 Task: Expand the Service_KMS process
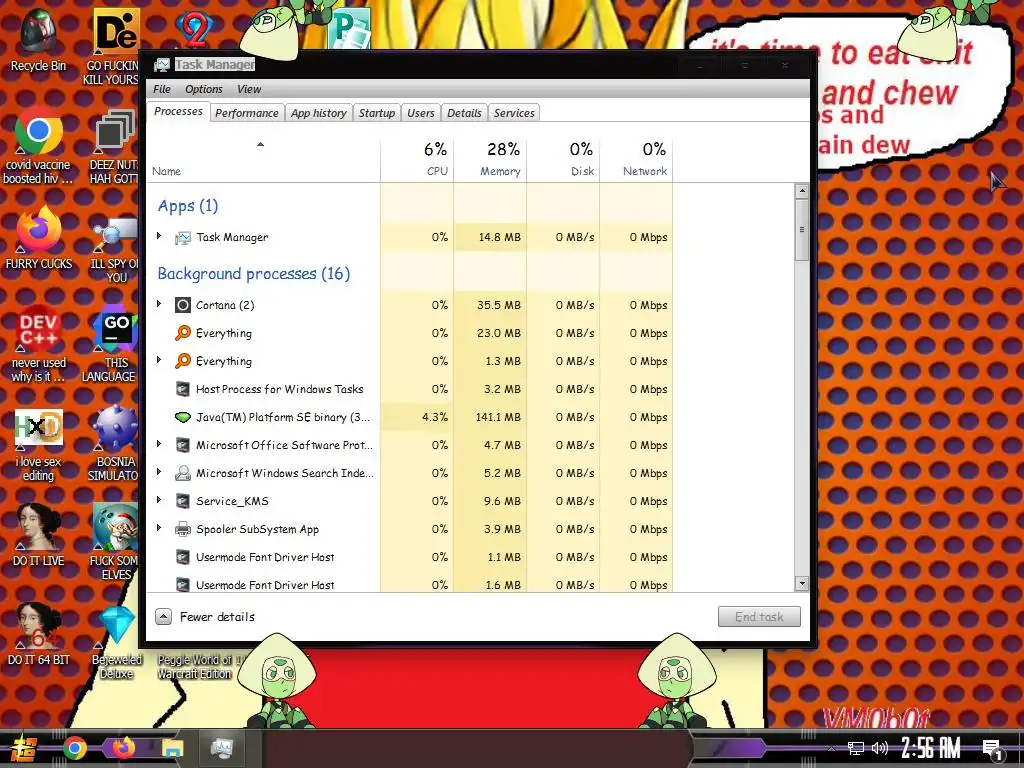[x=159, y=500]
